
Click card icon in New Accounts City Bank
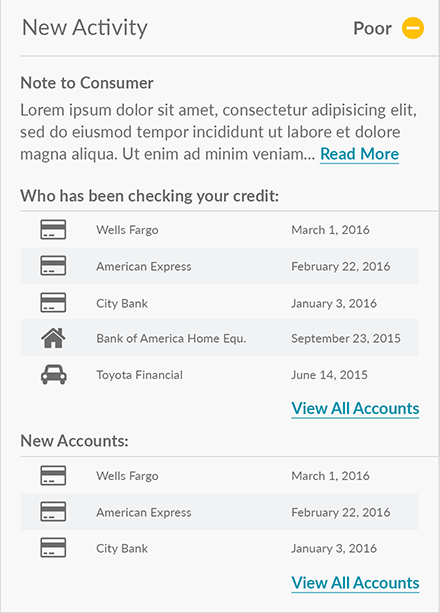(53, 547)
